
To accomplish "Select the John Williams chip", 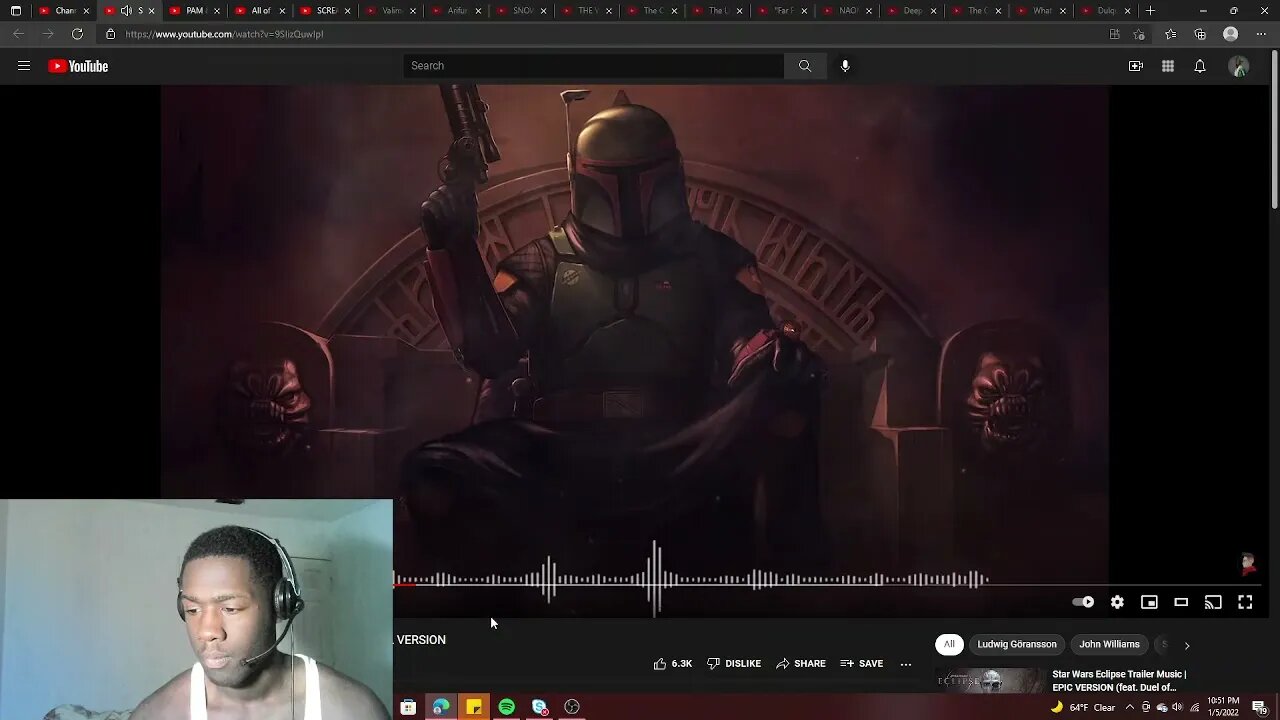I will [1109, 645].
